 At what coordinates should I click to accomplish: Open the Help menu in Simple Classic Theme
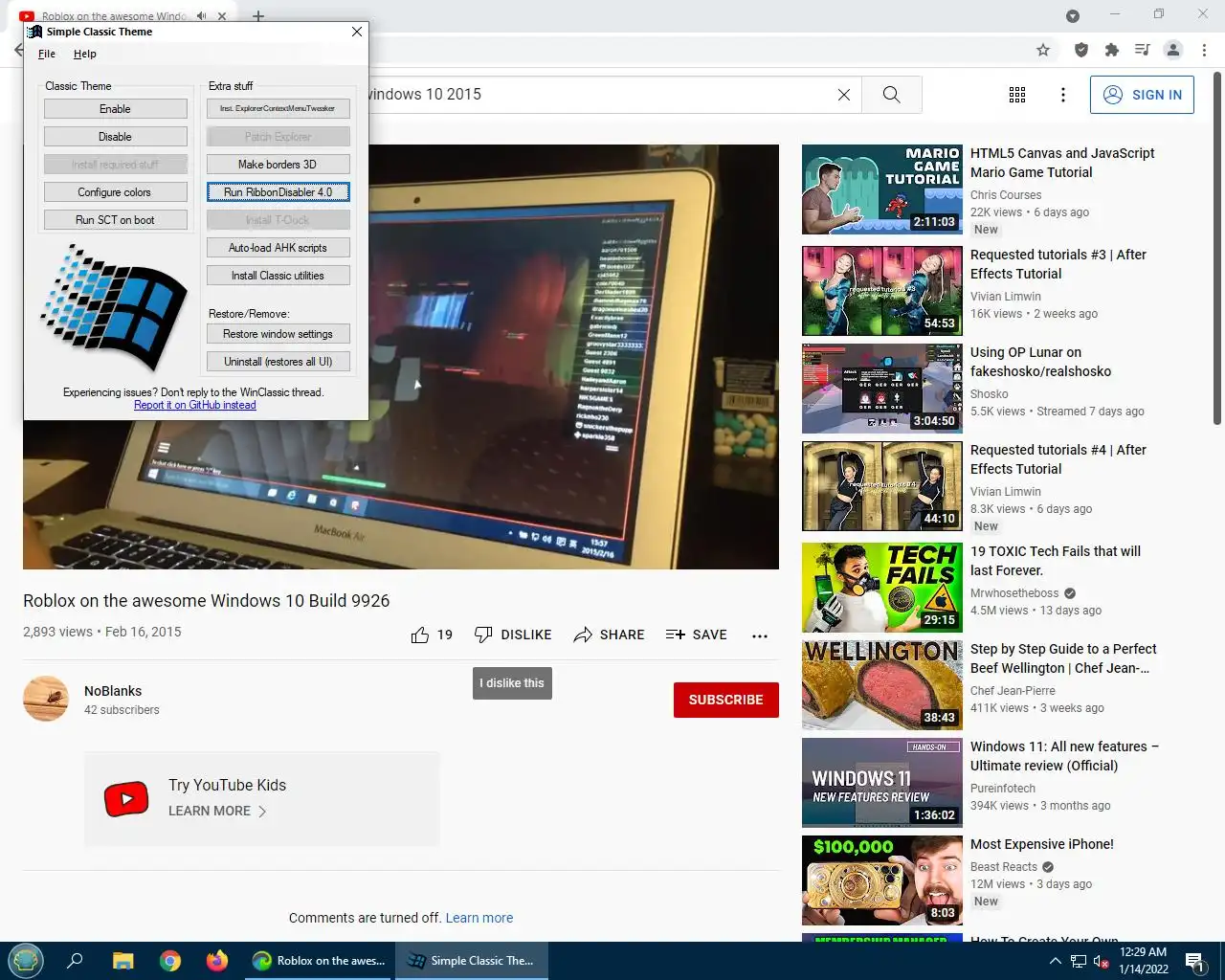[85, 54]
